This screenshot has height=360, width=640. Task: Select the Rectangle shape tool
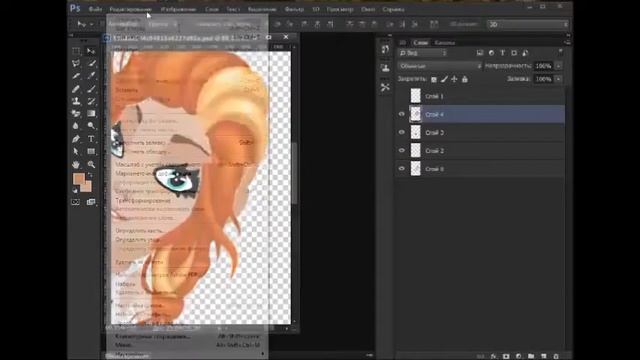pos(91,151)
